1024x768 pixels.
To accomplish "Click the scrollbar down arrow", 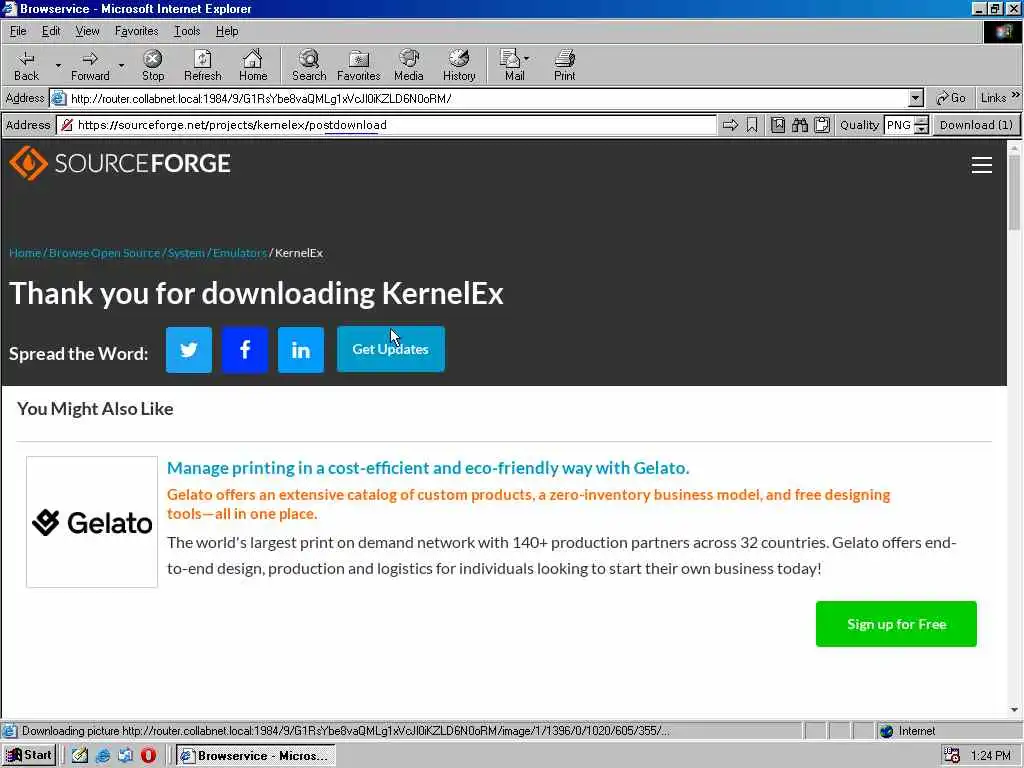I will tap(1014, 710).
